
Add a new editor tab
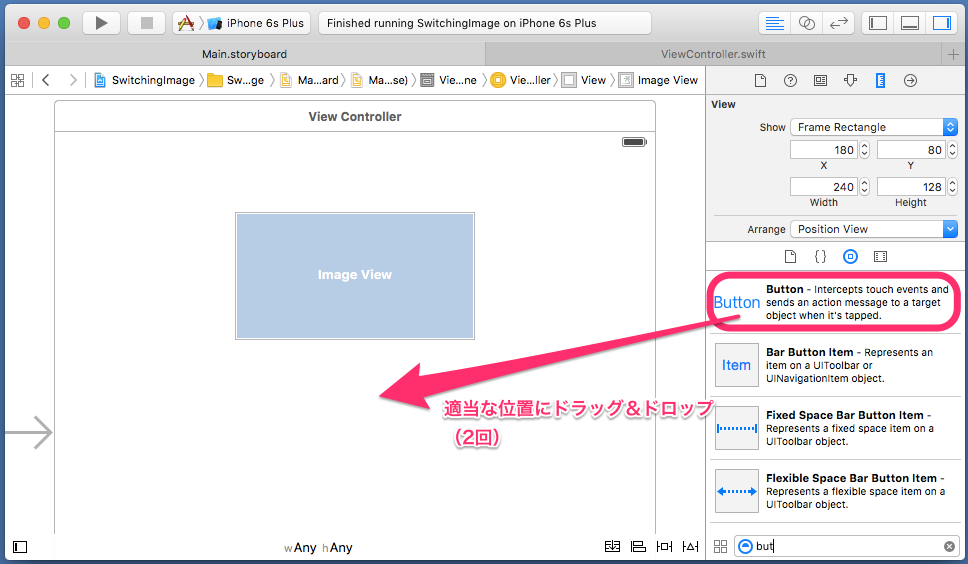[x=953, y=54]
